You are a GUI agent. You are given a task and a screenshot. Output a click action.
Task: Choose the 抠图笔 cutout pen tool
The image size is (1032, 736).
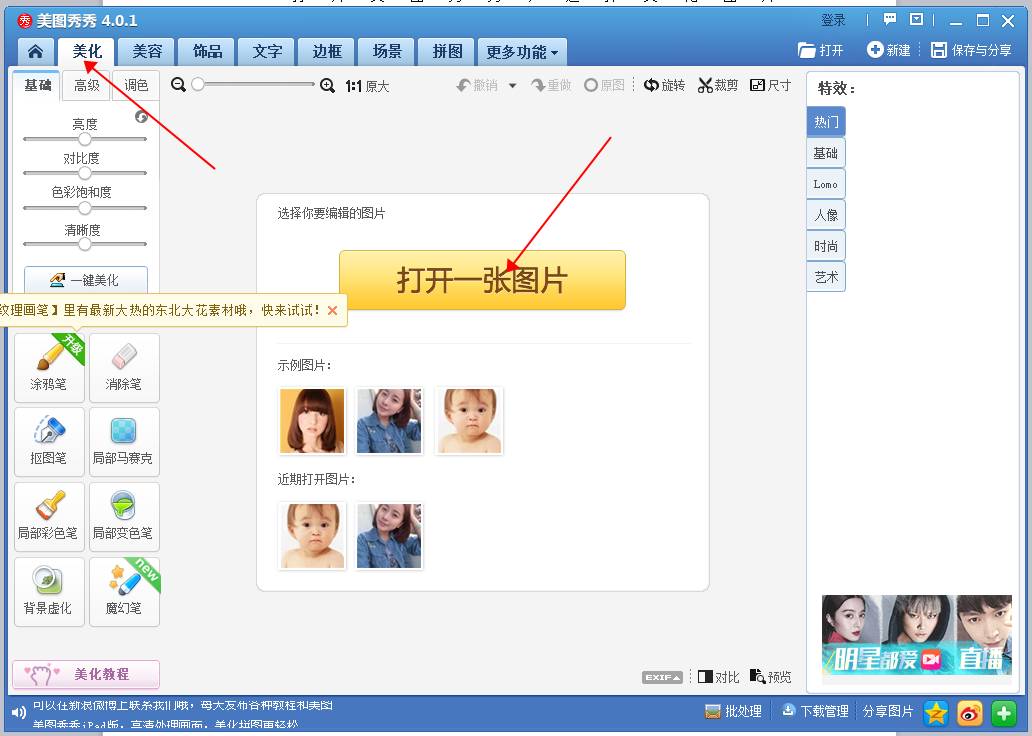tap(49, 441)
